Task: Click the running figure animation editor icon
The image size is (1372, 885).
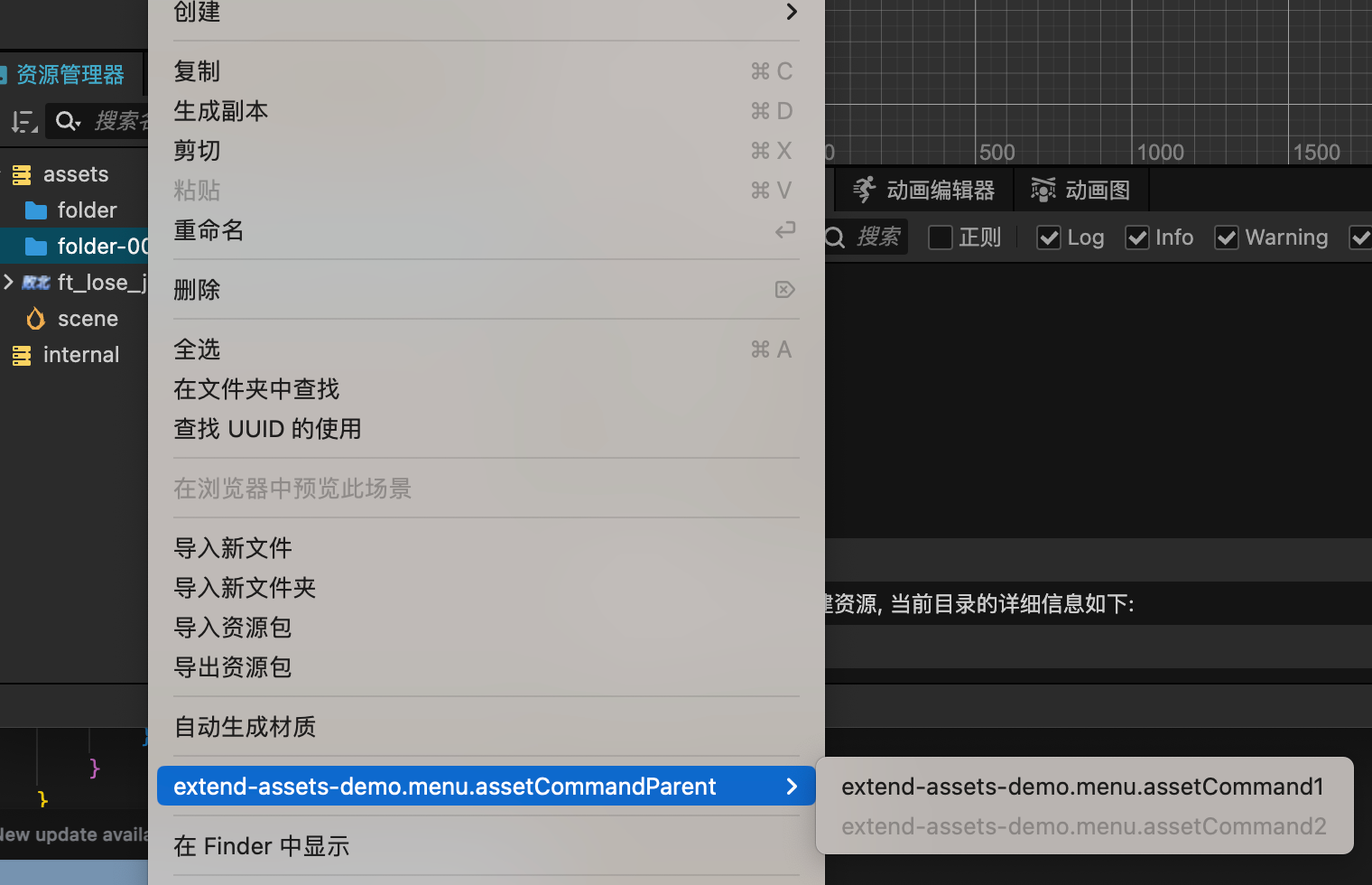Action: [x=864, y=190]
